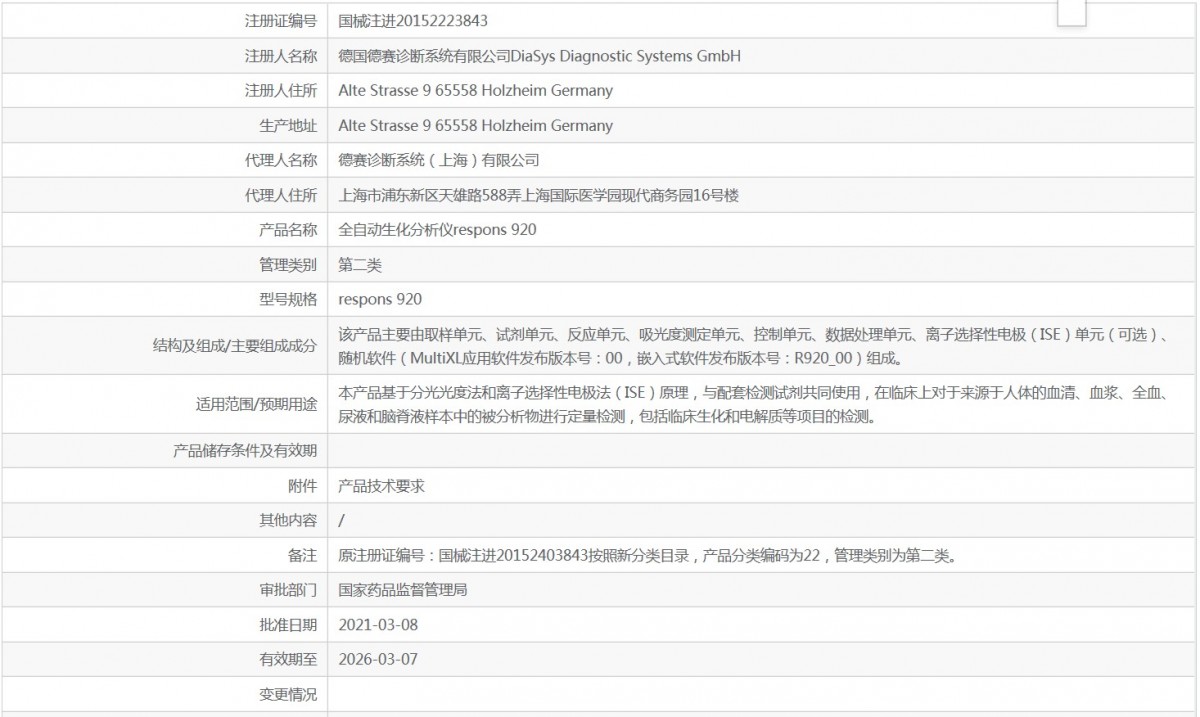The image size is (1200, 717).
Task: Click the 代理人住所 label
Action: point(281,195)
